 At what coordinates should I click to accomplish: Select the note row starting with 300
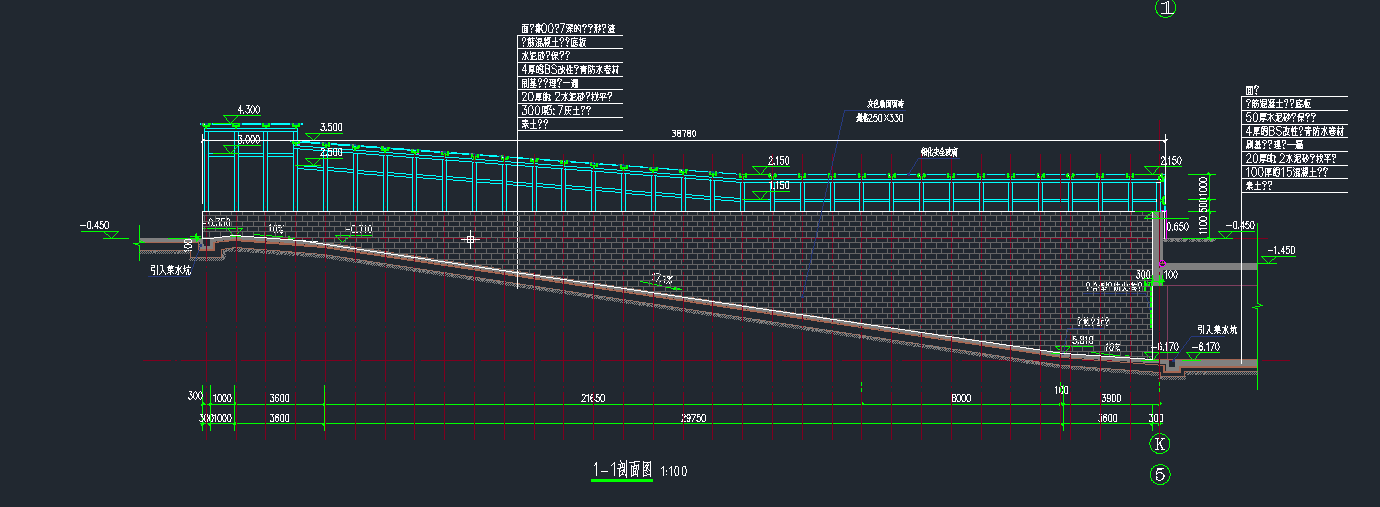tap(556, 111)
